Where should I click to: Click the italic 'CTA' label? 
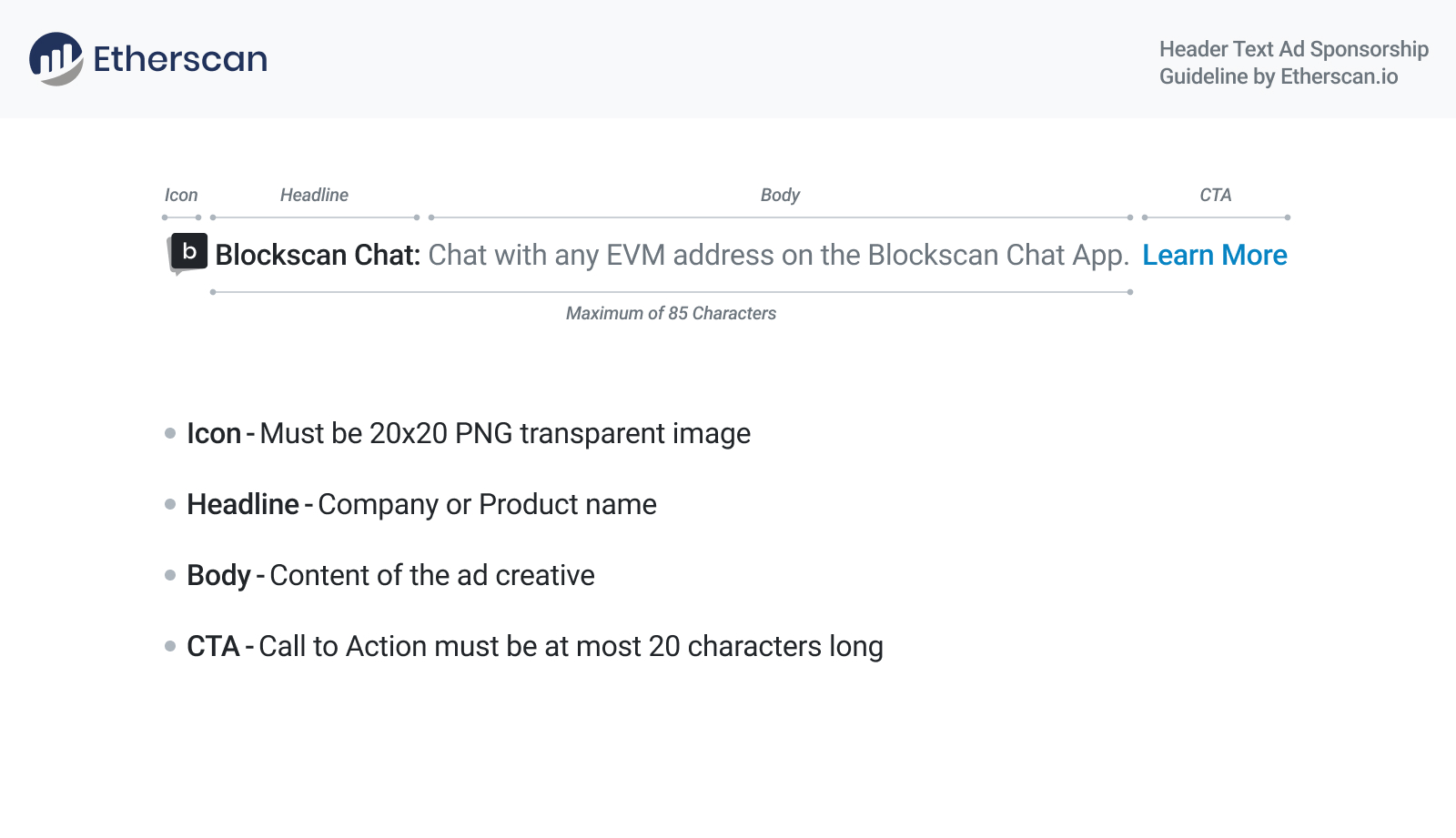[x=1215, y=196]
